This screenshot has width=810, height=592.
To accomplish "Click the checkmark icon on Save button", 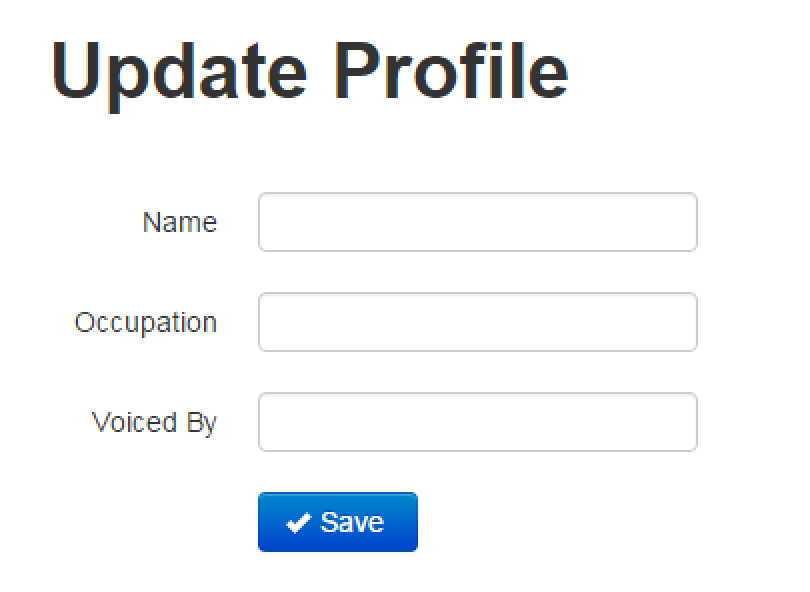I will 299,522.
